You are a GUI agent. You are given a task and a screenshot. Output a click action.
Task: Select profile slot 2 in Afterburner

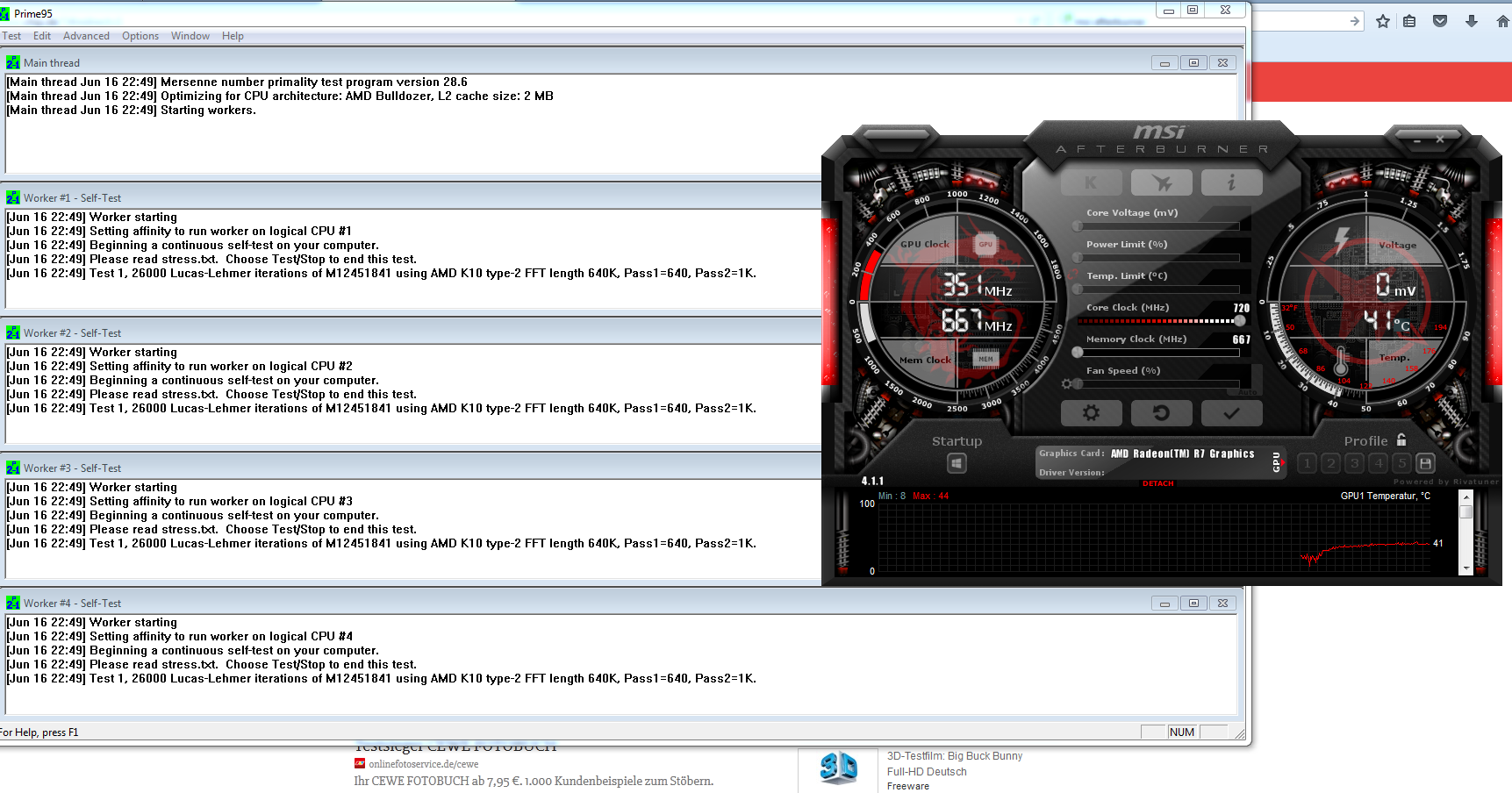[1330, 463]
